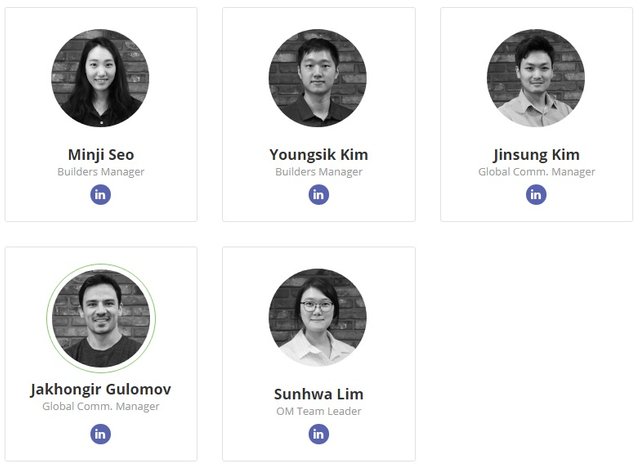Open Jinsung Kim's LinkedIn icon

(x=536, y=195)
